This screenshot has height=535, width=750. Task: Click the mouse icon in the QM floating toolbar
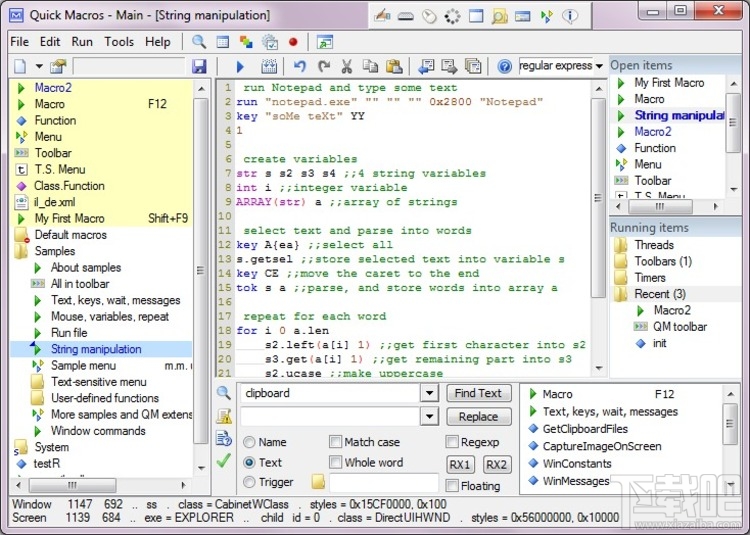[x=429, y=17]
